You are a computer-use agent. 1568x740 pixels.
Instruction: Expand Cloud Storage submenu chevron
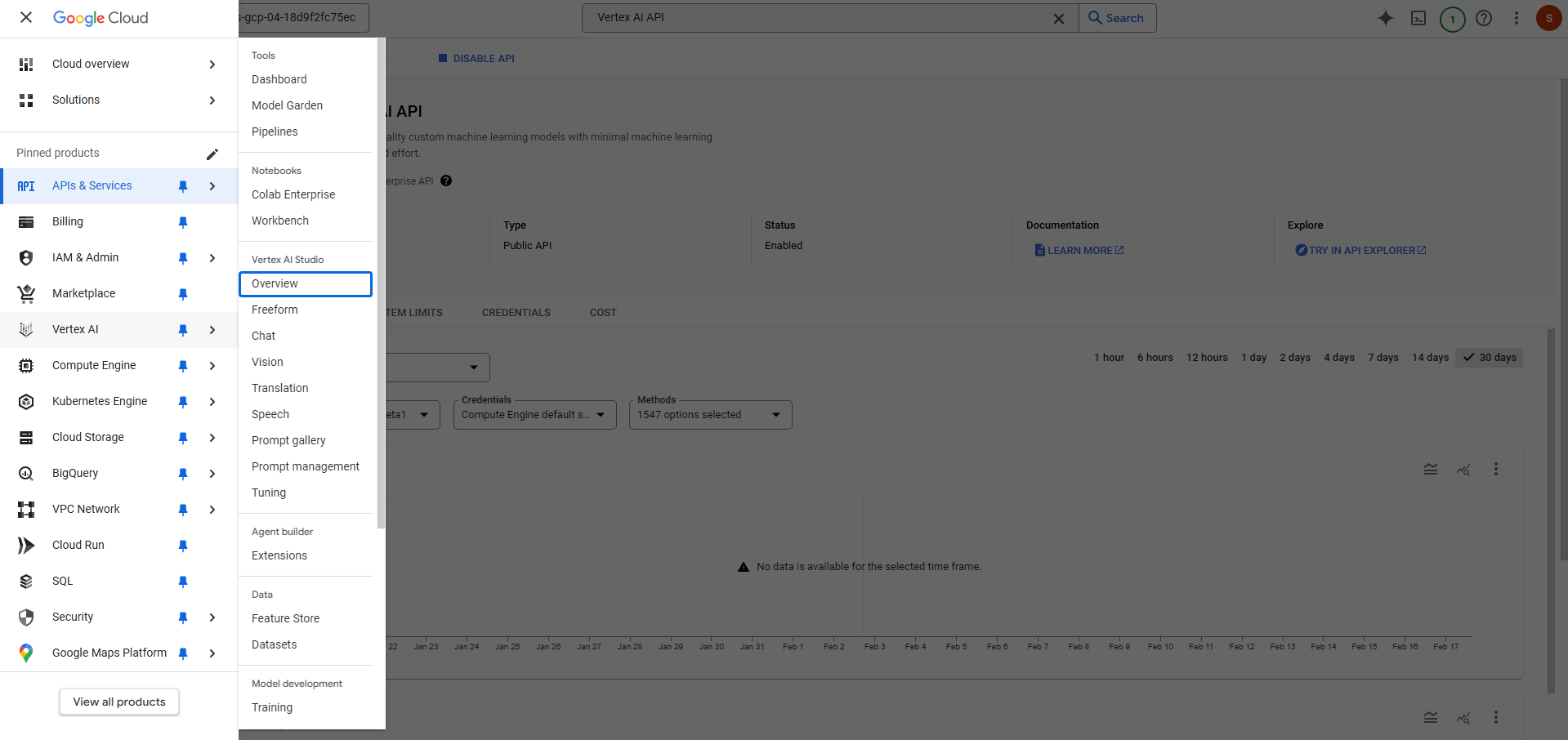coord(212,438)
